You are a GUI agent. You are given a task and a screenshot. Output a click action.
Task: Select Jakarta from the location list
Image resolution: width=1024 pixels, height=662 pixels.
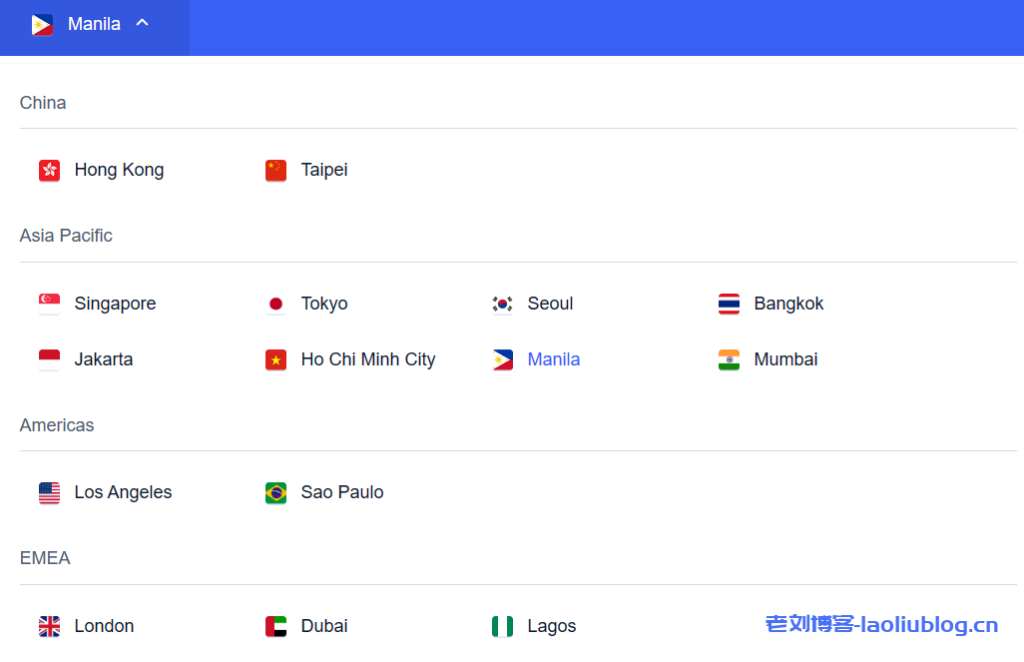[x=103, y=360]
